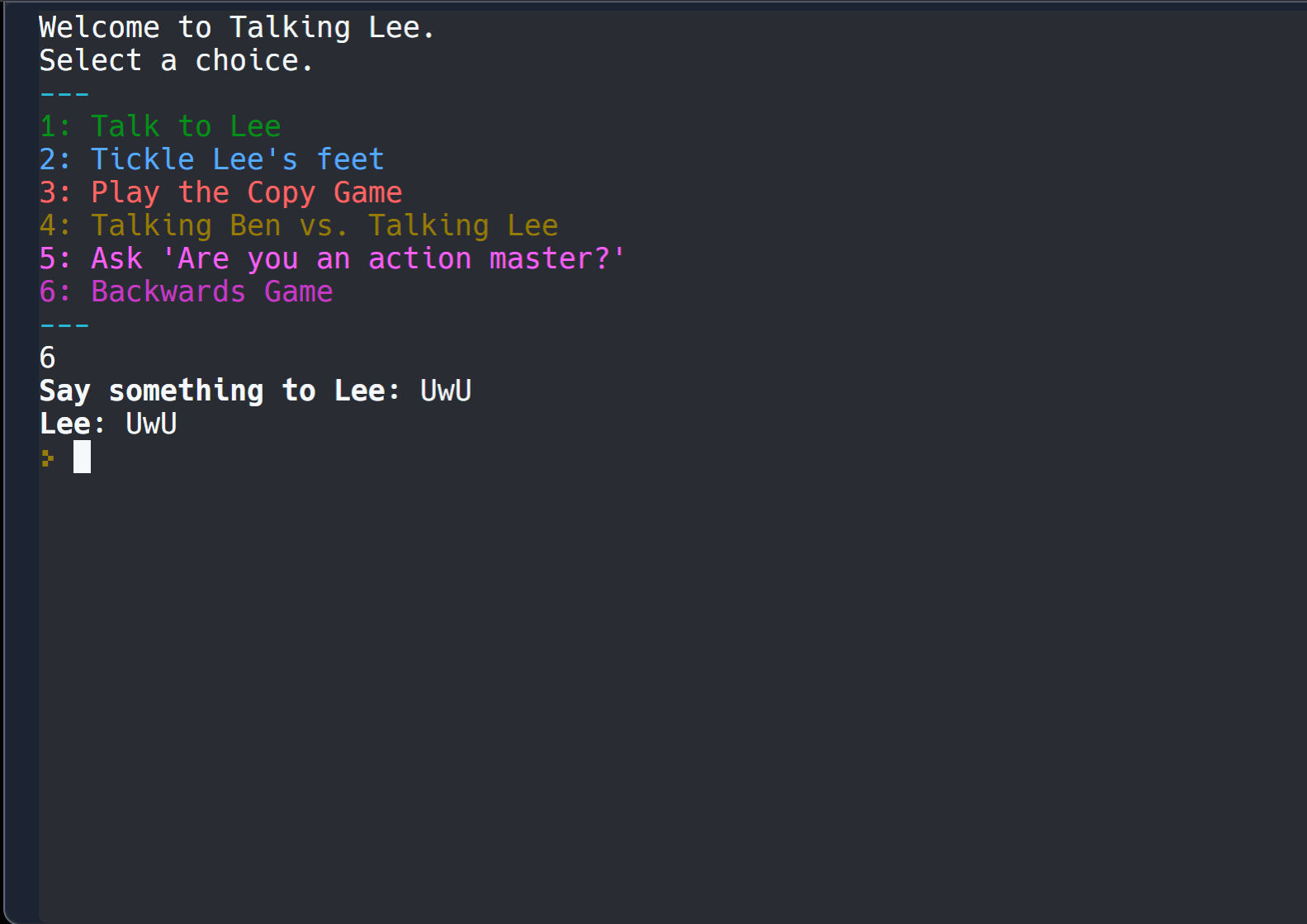Click the dashed separator below option 6
The image size is (1307, 924).
[x=64, y=325]
